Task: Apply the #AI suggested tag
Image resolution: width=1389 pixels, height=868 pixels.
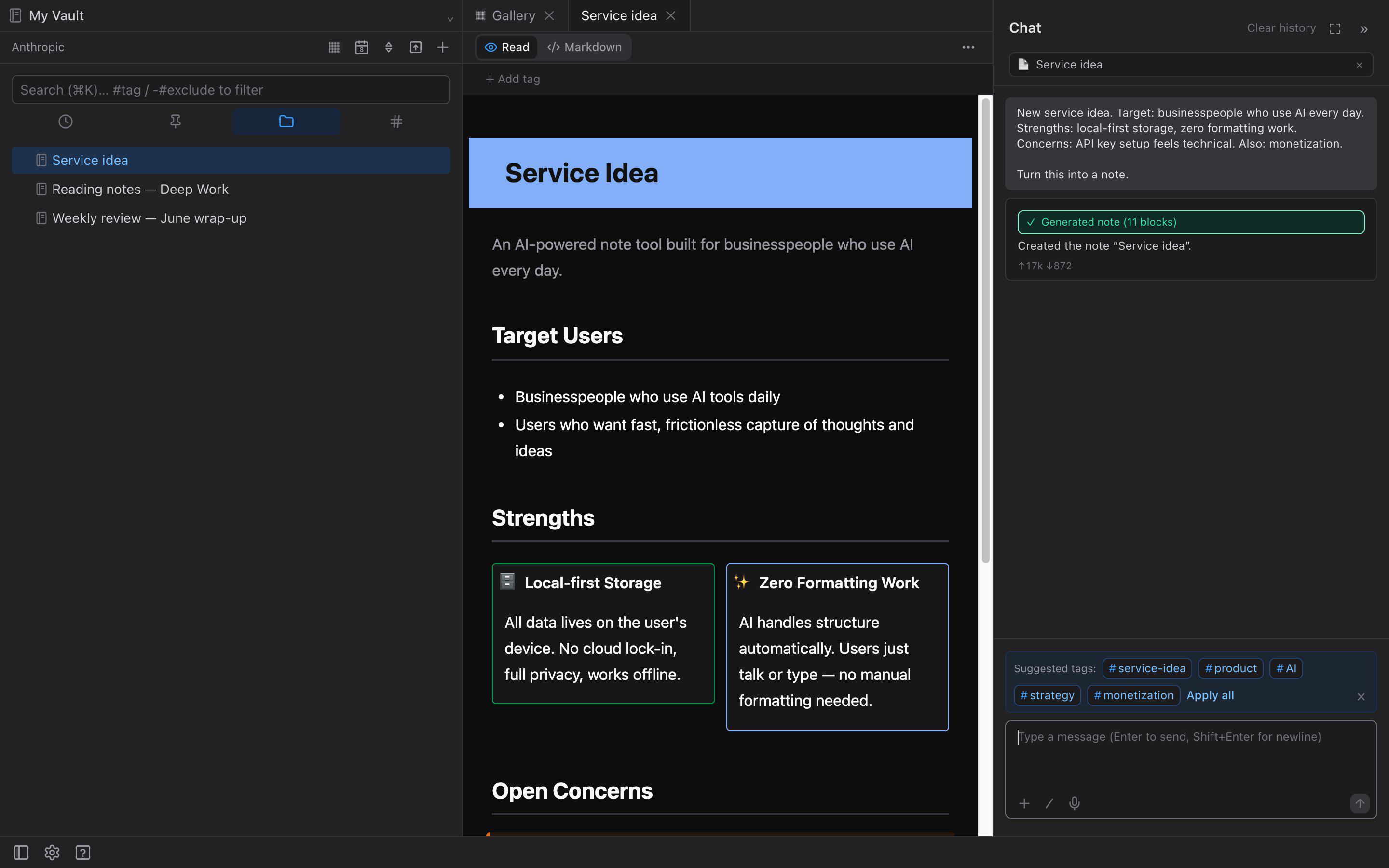Action: (x=1286, y=668)
